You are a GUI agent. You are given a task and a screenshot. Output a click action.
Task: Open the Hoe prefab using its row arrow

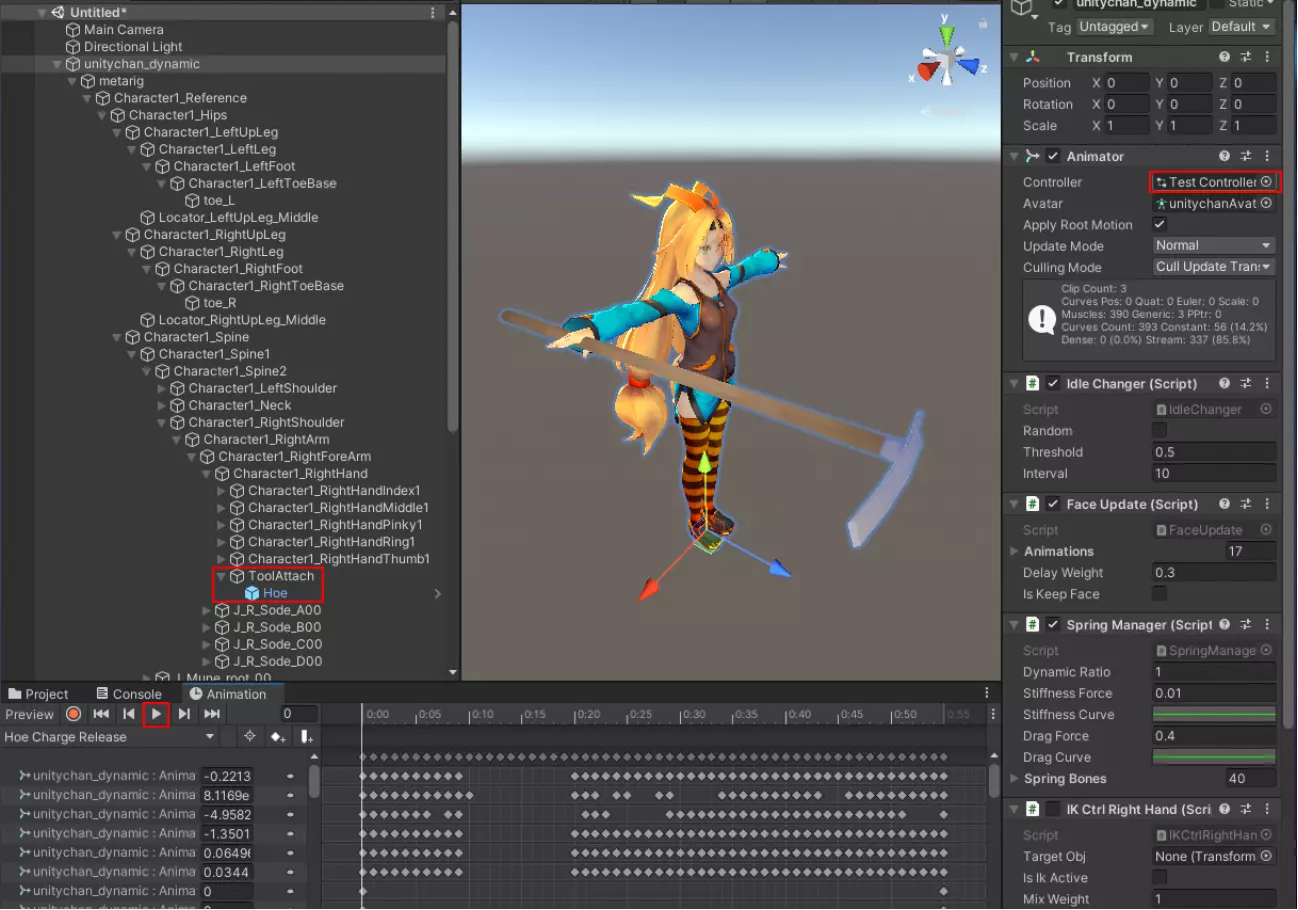[x=437, y=594]
